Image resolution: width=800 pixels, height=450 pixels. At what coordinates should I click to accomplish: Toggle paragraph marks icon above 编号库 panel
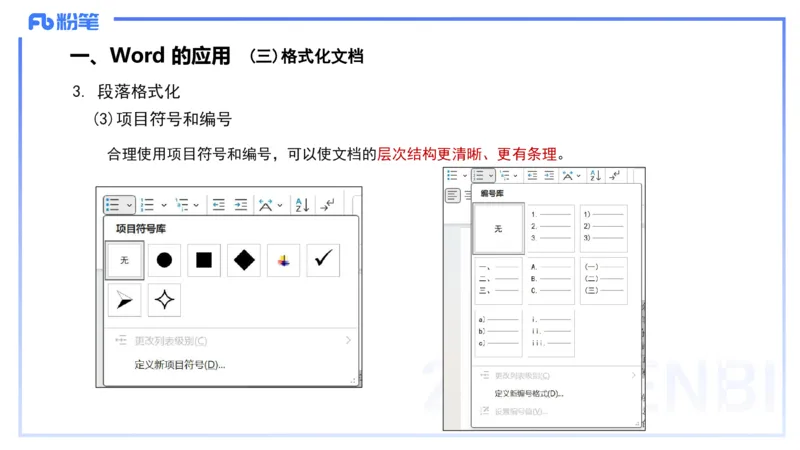click(614, 176)
